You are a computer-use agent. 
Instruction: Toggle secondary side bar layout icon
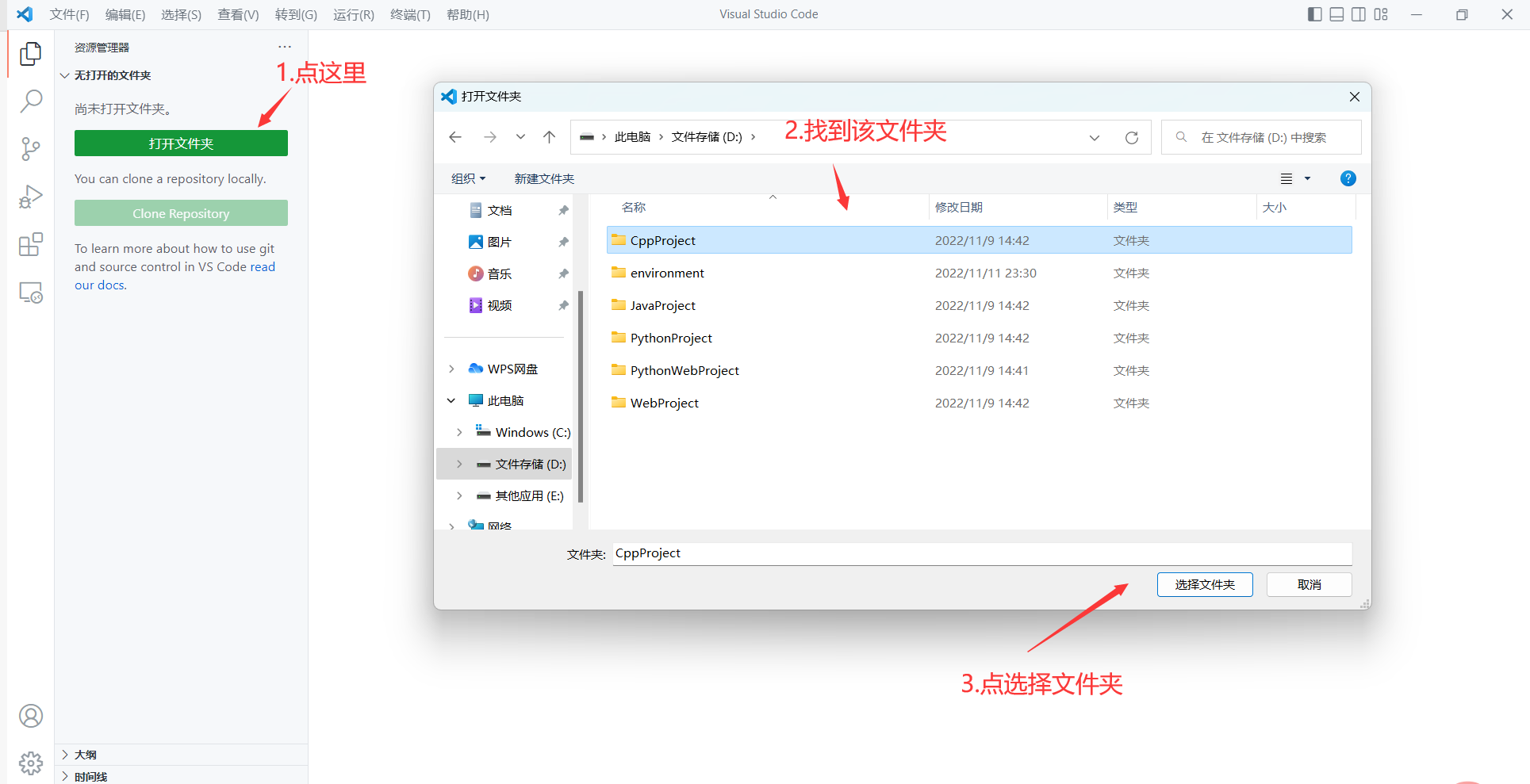click(1359, 14)
